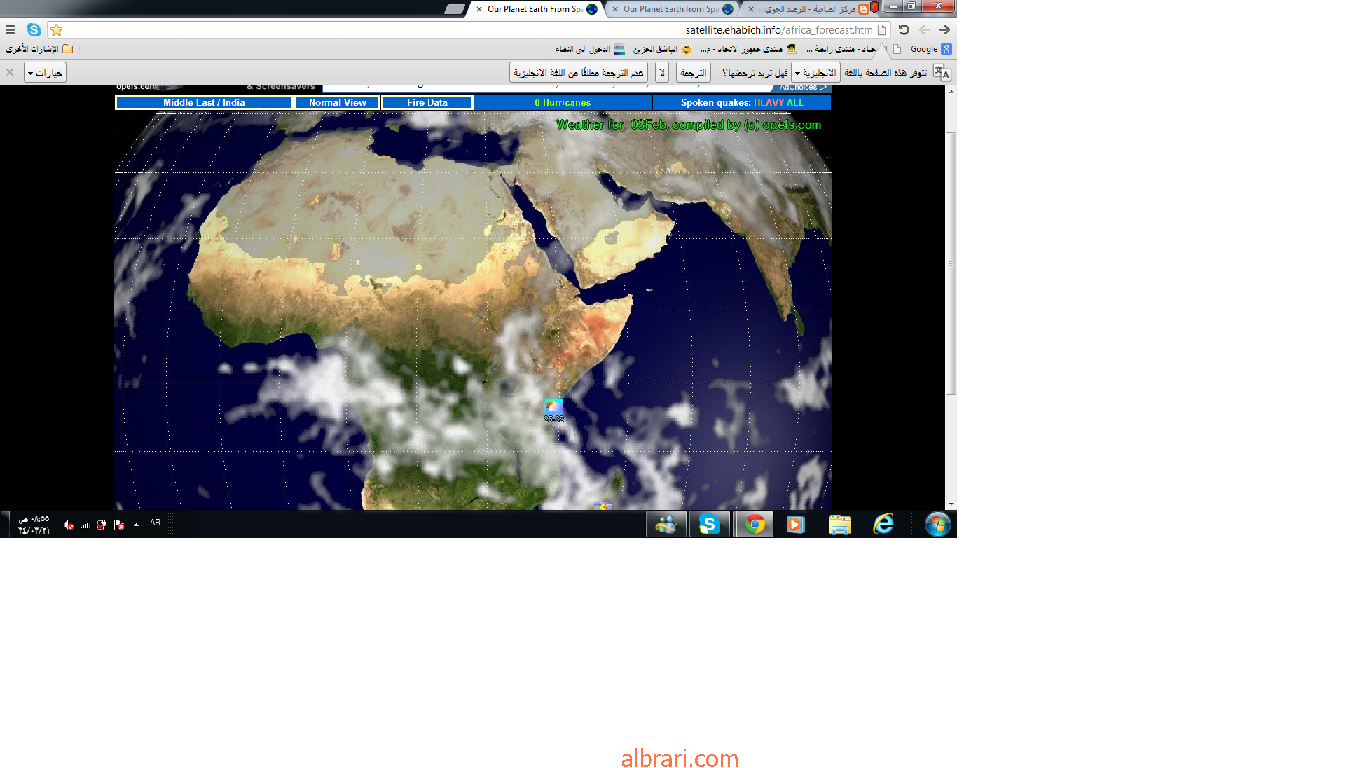
Task: Click the Middle East / India button
Action: tap(204, 103)
